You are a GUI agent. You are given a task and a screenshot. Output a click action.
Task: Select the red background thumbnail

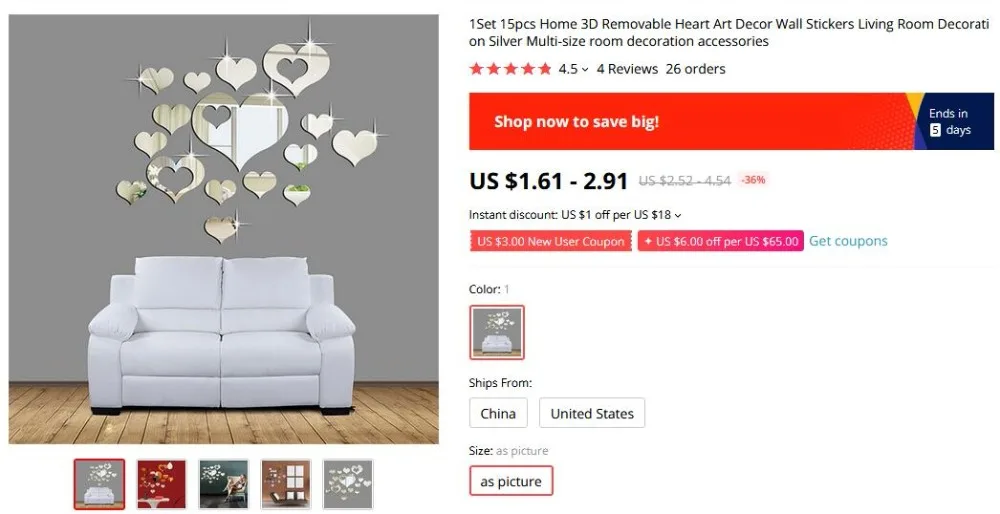(x=161, y=484)
